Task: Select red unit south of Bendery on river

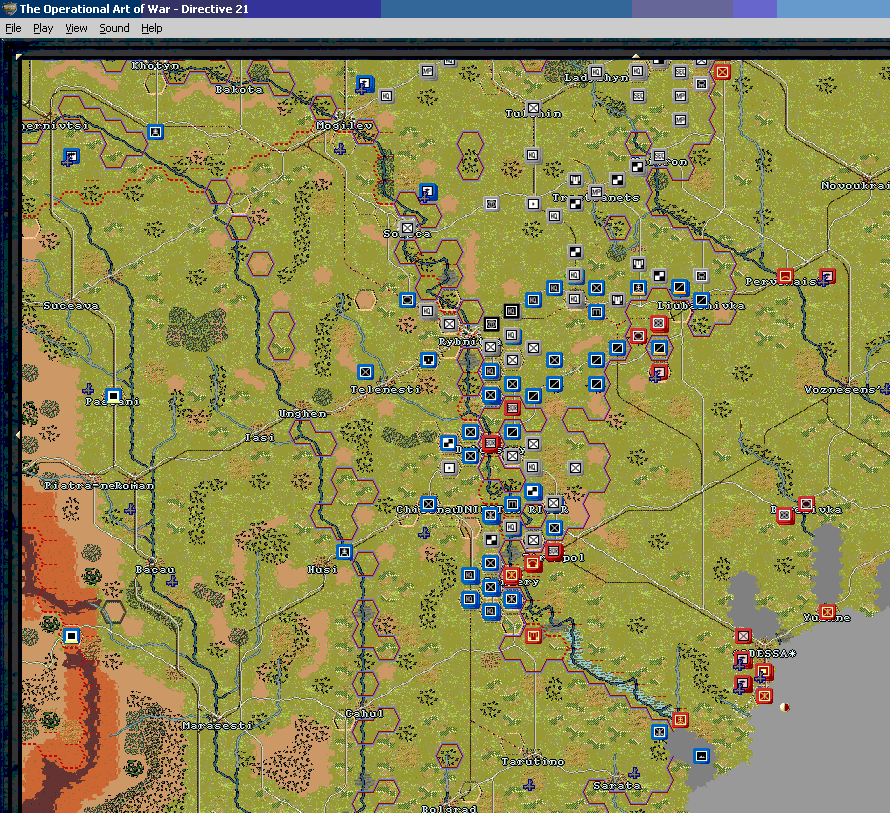Action: (533, 636)
